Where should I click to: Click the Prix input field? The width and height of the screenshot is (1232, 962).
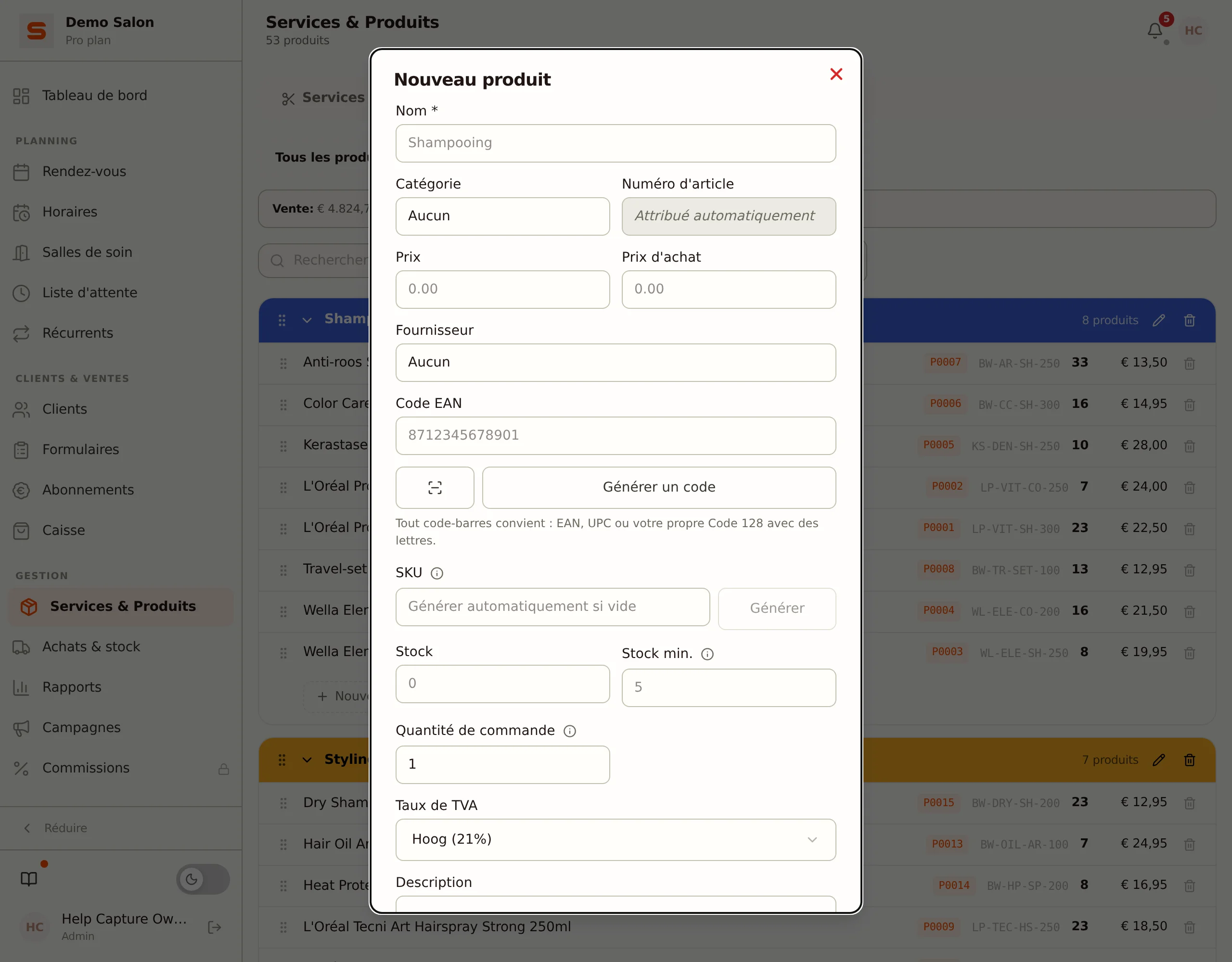coord(502,289)
